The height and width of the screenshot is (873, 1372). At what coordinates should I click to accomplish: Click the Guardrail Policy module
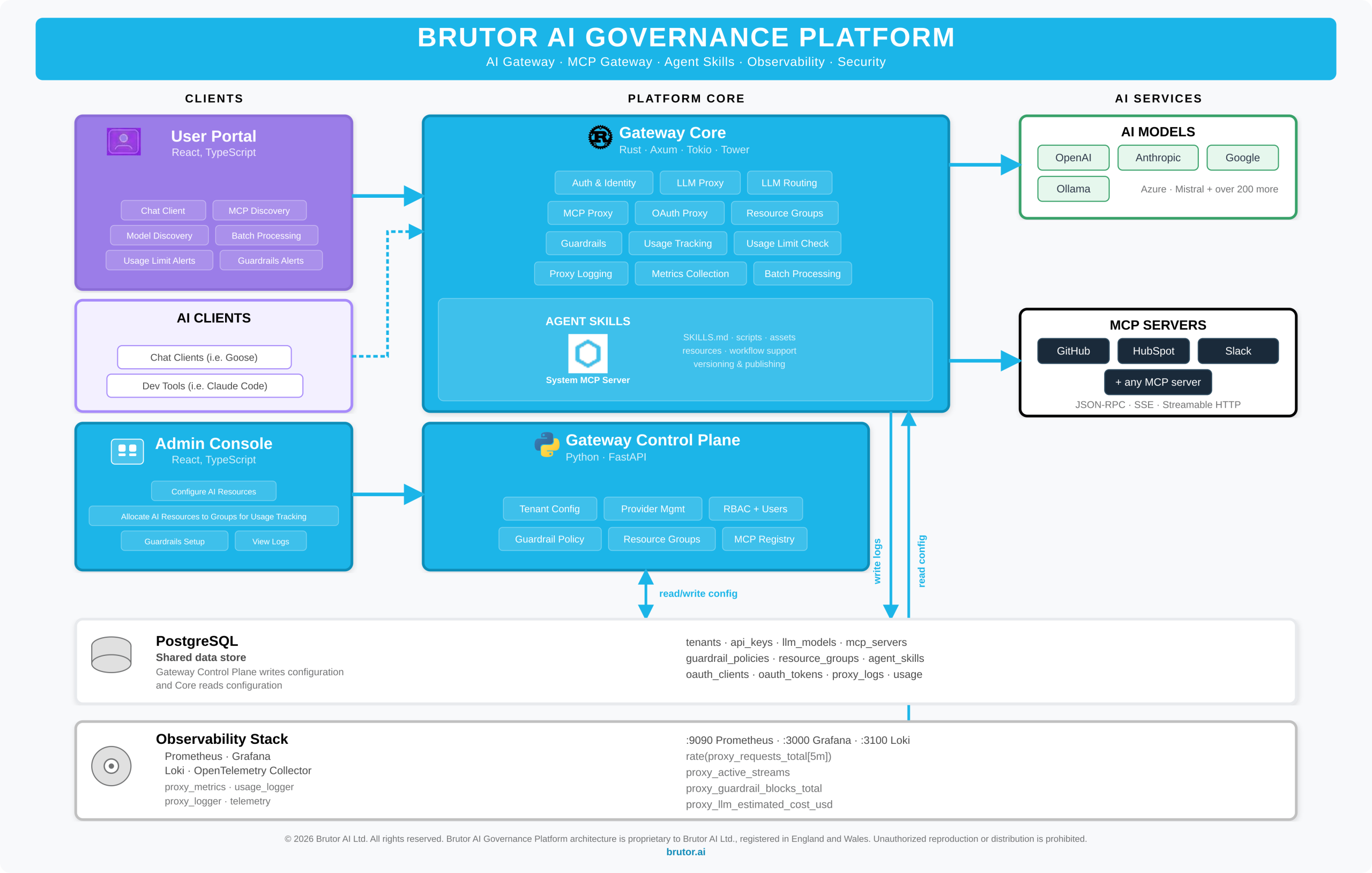(x=549, y=539)
